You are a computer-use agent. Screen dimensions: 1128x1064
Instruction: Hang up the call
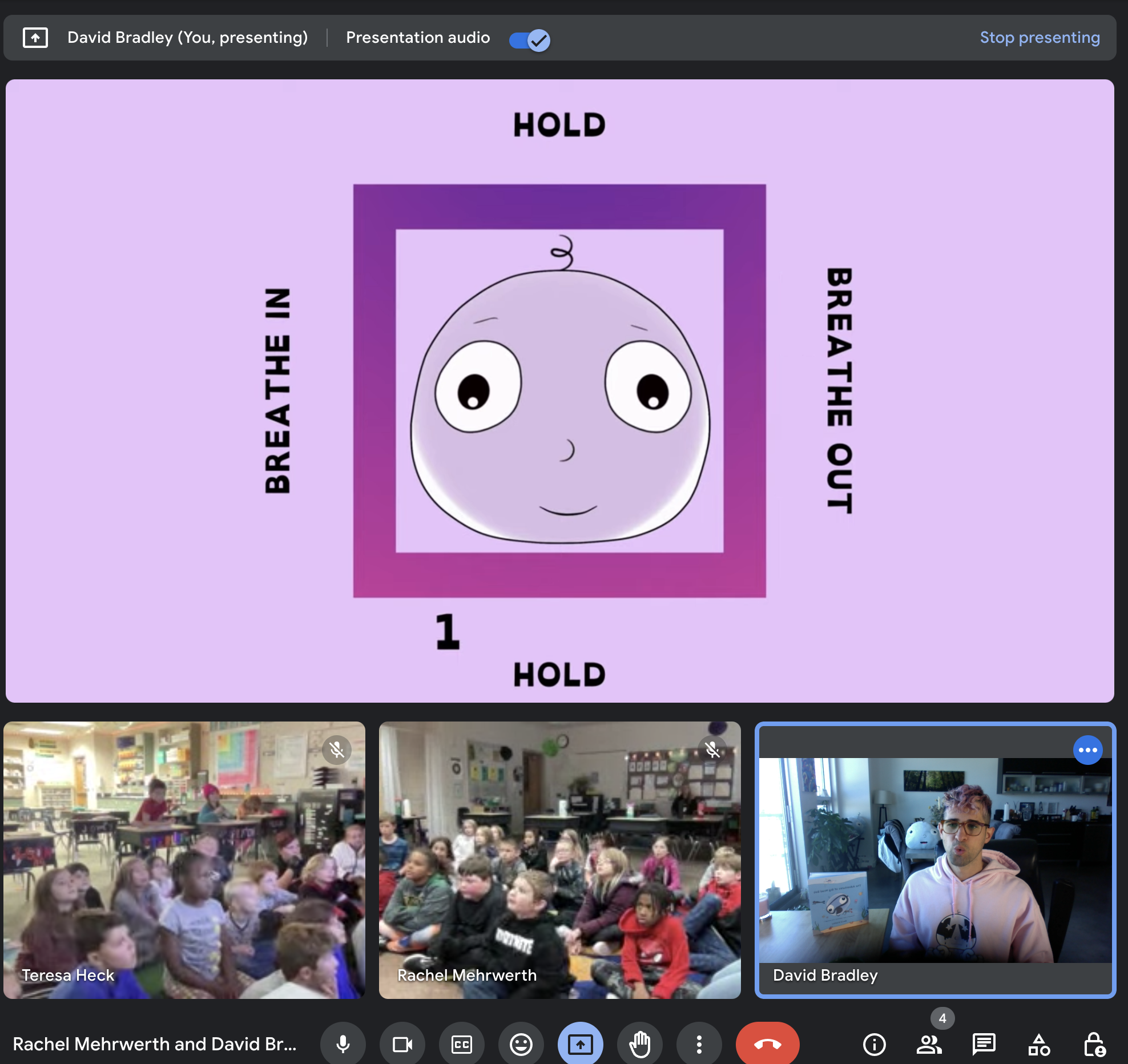(767, 1045)
